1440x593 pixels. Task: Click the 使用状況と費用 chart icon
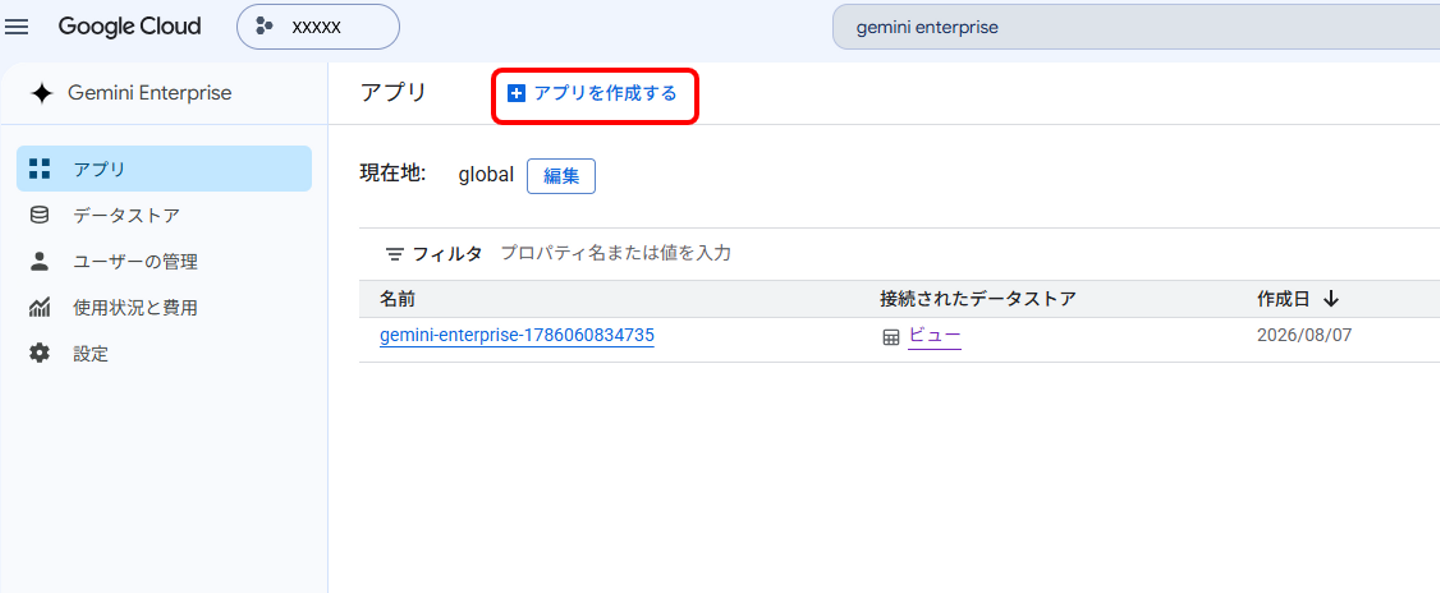pos(39,307)
